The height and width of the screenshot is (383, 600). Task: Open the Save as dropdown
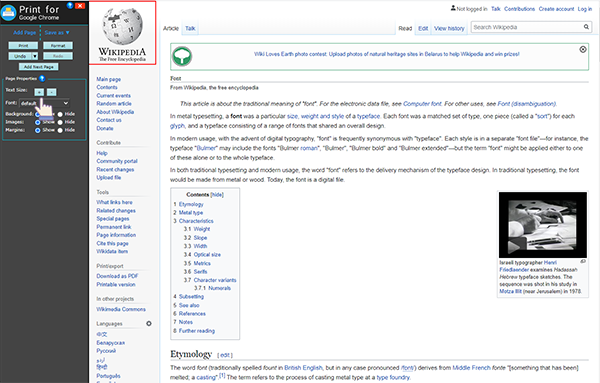(57, 33)
